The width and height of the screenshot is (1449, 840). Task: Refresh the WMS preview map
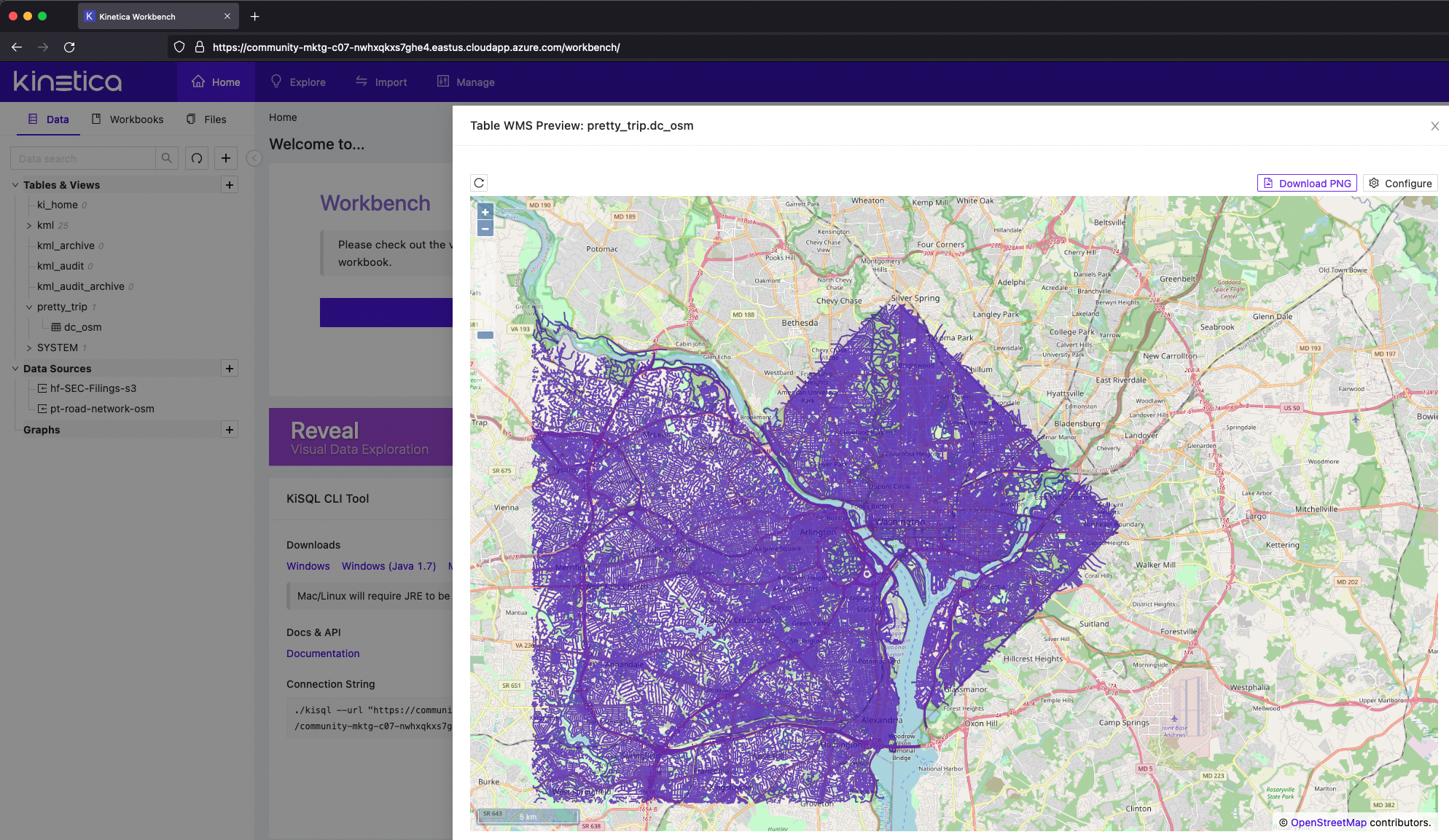[x=479, y=183]
